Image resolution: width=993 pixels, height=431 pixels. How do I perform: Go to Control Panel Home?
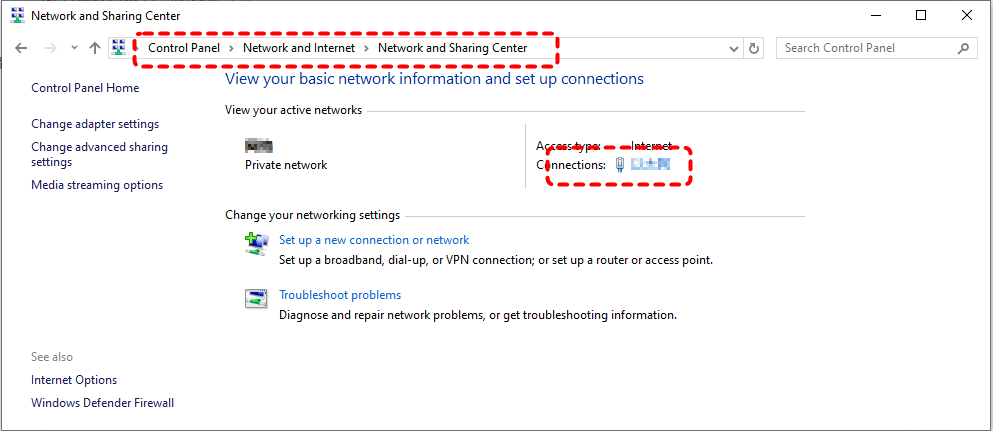pyautogui.click(x=85, y=88)
